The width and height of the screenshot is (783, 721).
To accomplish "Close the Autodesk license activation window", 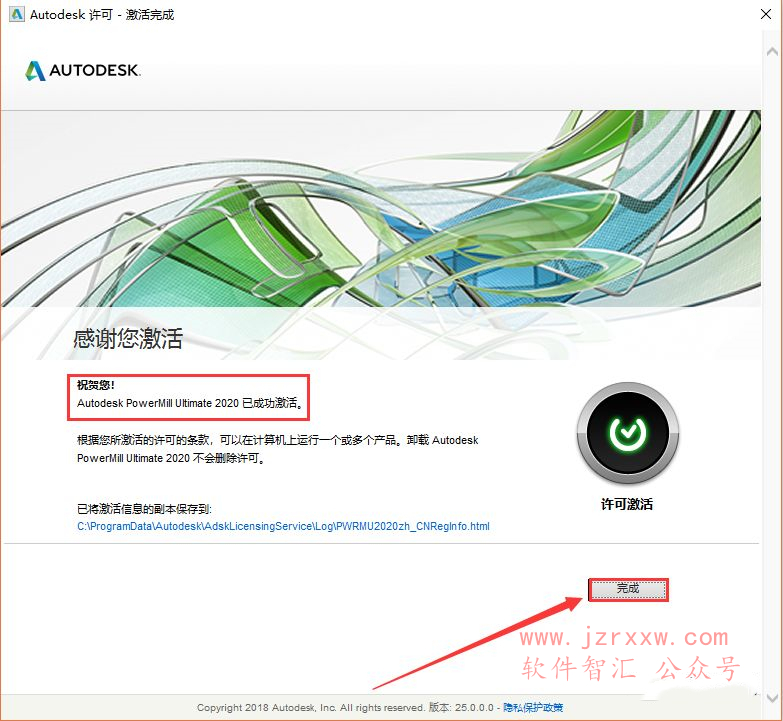I will [766, 14].
